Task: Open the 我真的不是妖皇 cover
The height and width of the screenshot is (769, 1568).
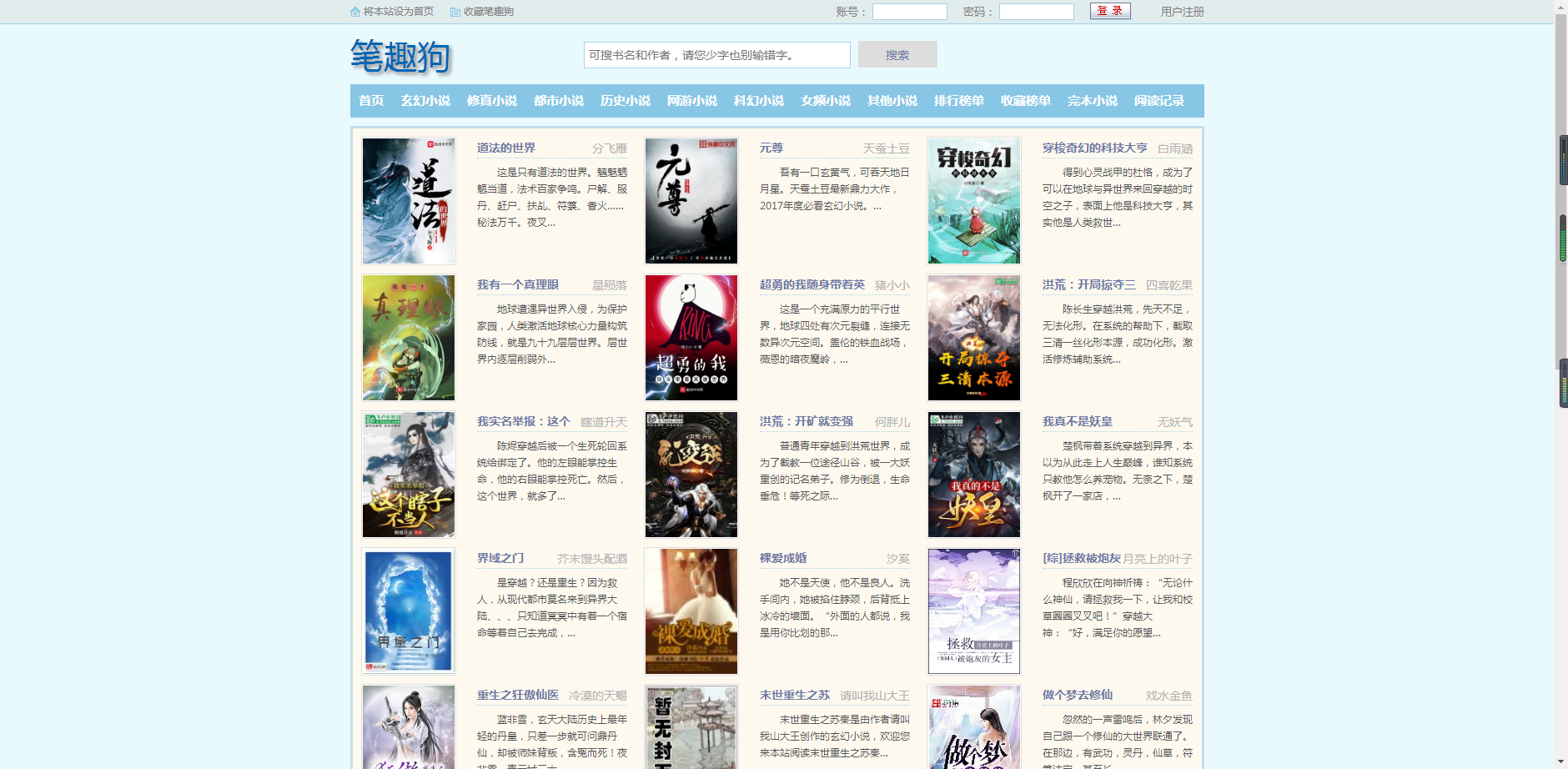Action: [974, 475]
